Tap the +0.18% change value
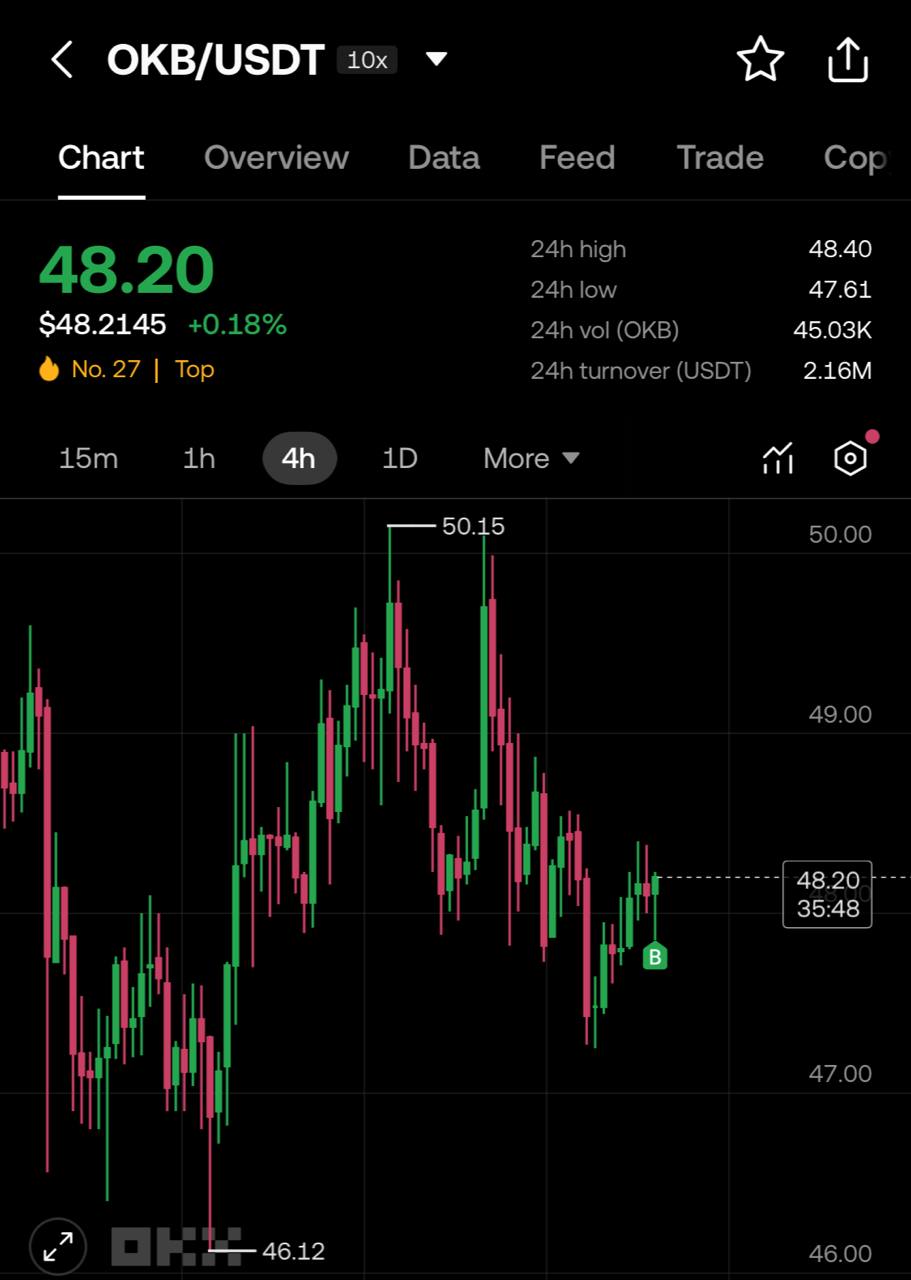The width and height of the screenshot is (911, 1280). tap(237, 324)
